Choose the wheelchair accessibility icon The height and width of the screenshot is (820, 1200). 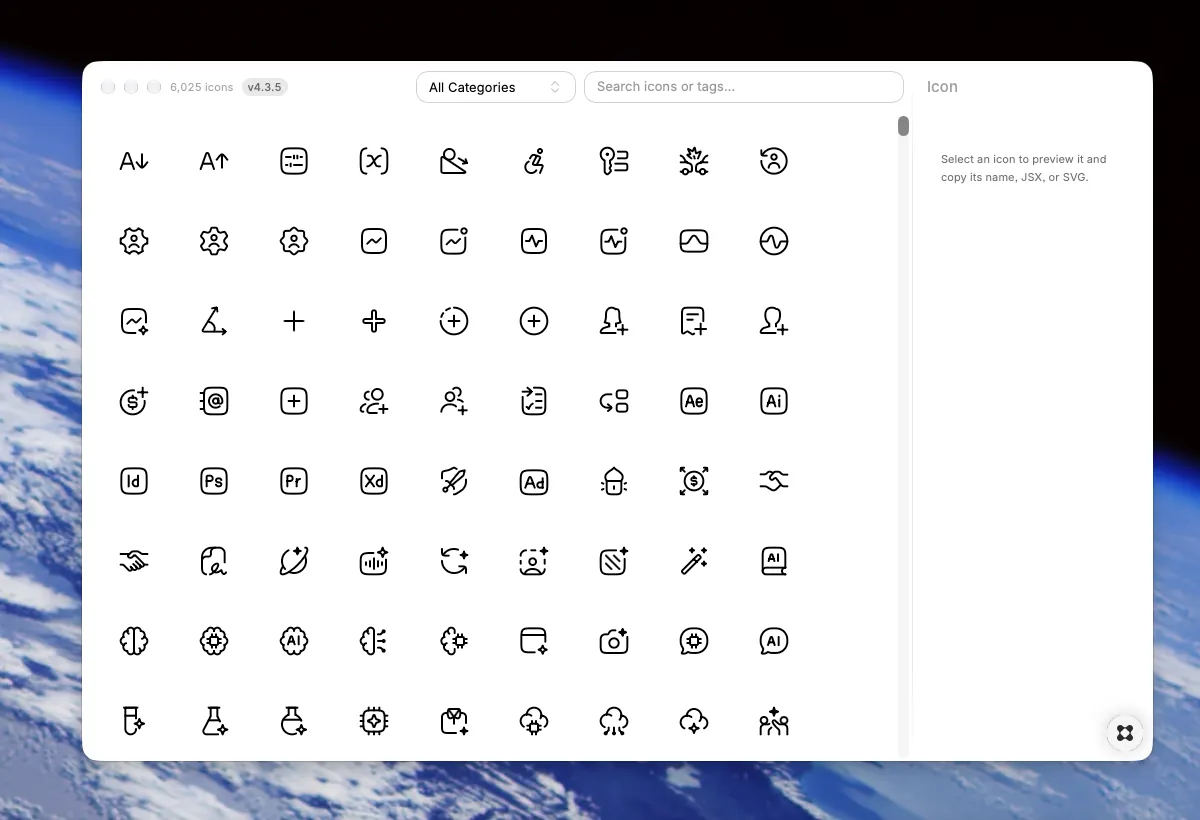[534, 161]
